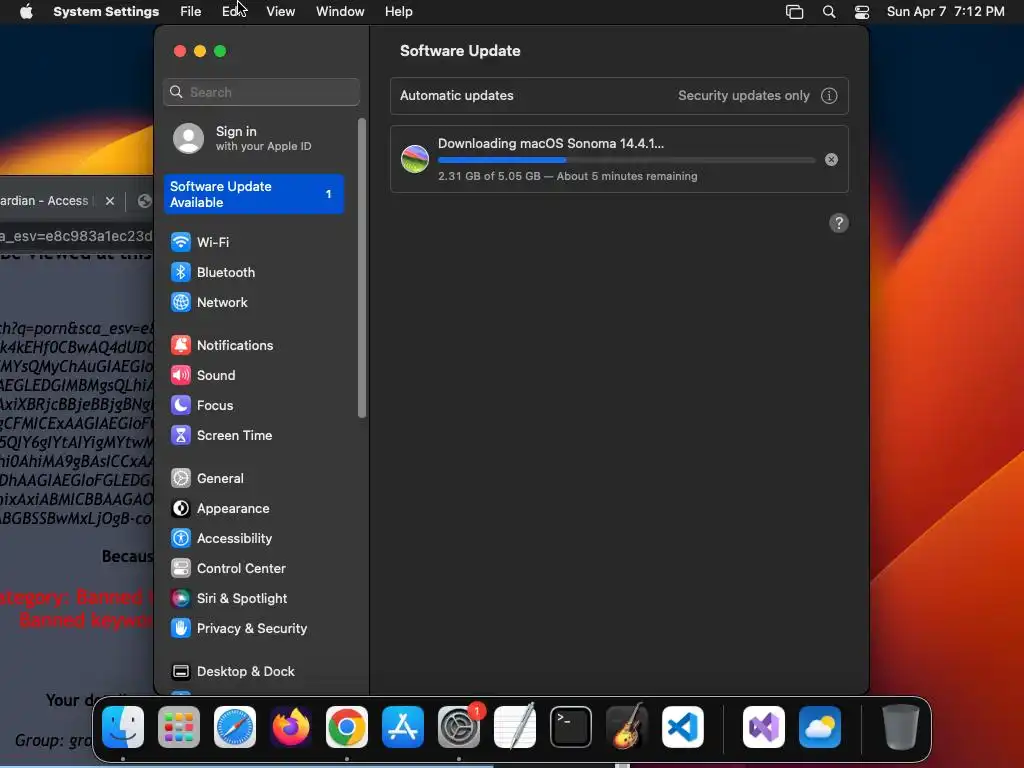Open the Help menu
The width and height of the screenshot is (1024, 768).
coord(398,12)
